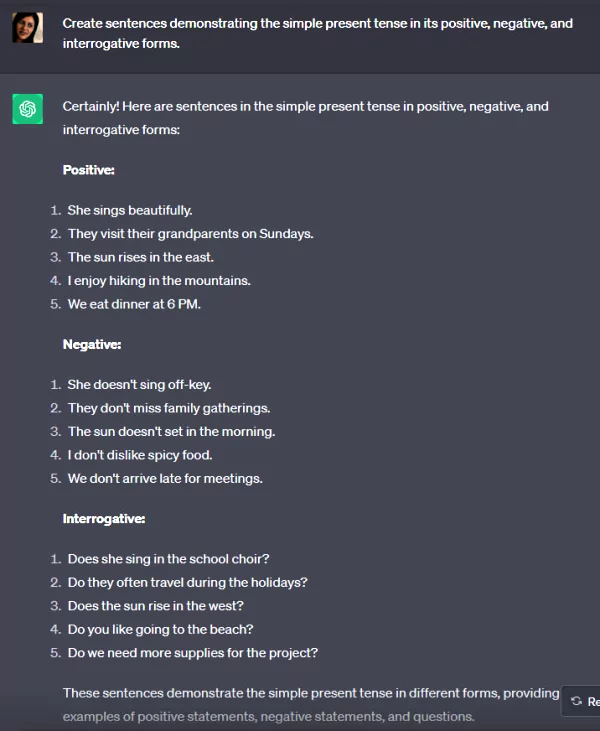Click They visit their grandparents on Sundays

click(x=191, y=234)
